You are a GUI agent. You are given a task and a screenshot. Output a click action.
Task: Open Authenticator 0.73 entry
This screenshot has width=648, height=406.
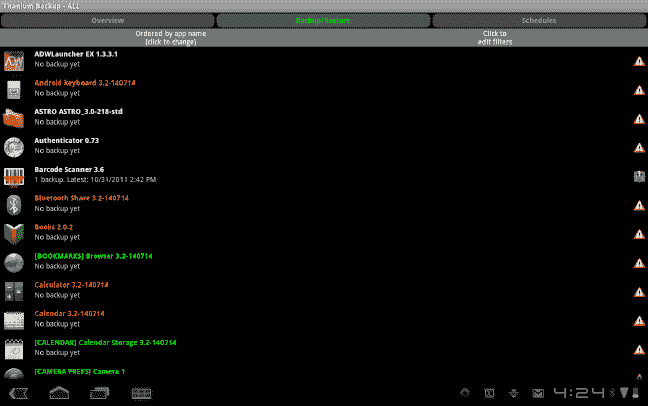[x=324, y=147]
